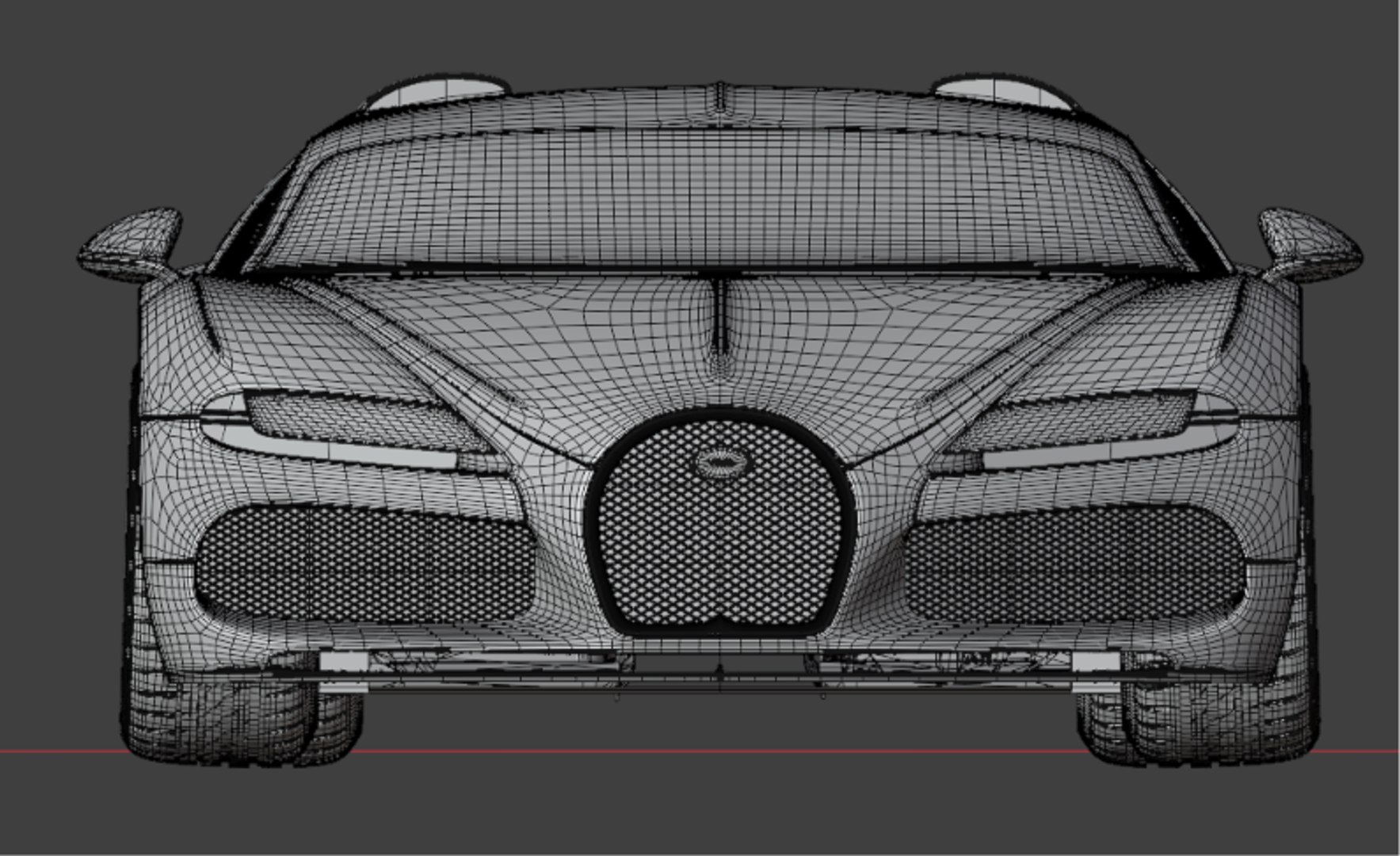Click the hood's center spine line
This screenshot has width=1400, height=856.
pyautogui.click(x=720, y=315)
